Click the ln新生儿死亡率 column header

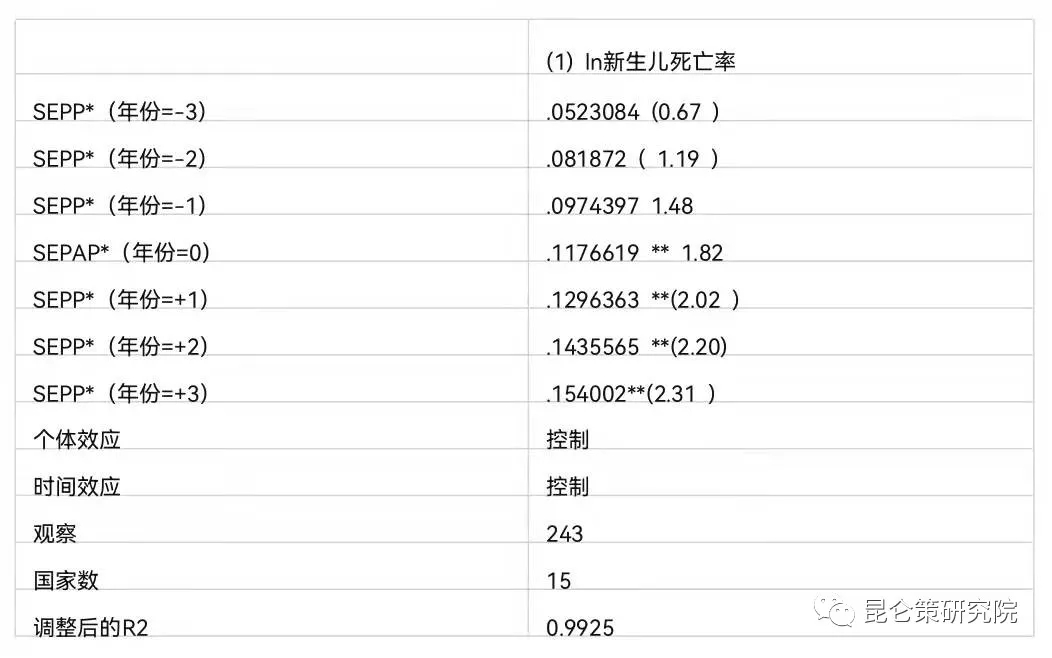pyautogui.click(x=641, y=62)
